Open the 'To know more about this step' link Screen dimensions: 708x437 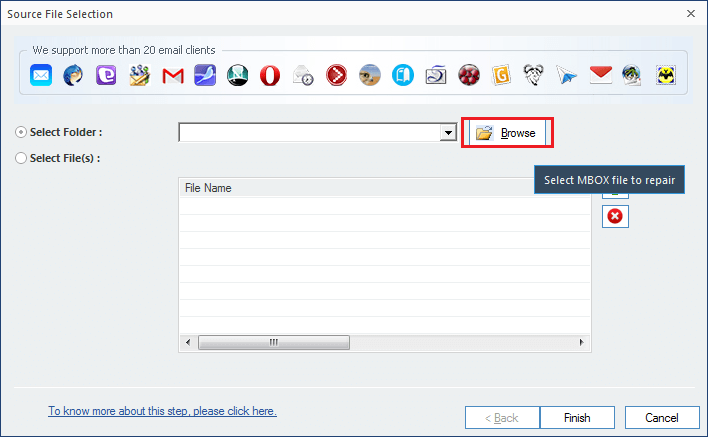pos(163,411)
